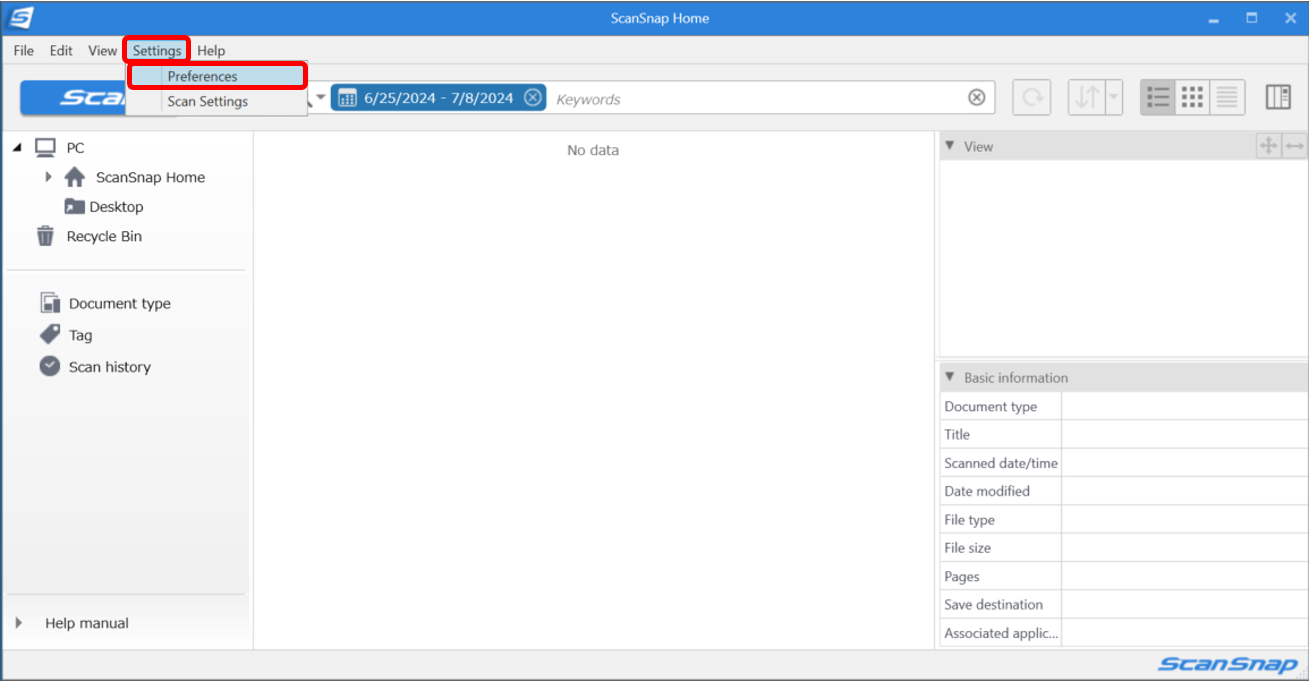Click the File type row label
This screenshot has height=681, width=1310.
coord(970,520)
